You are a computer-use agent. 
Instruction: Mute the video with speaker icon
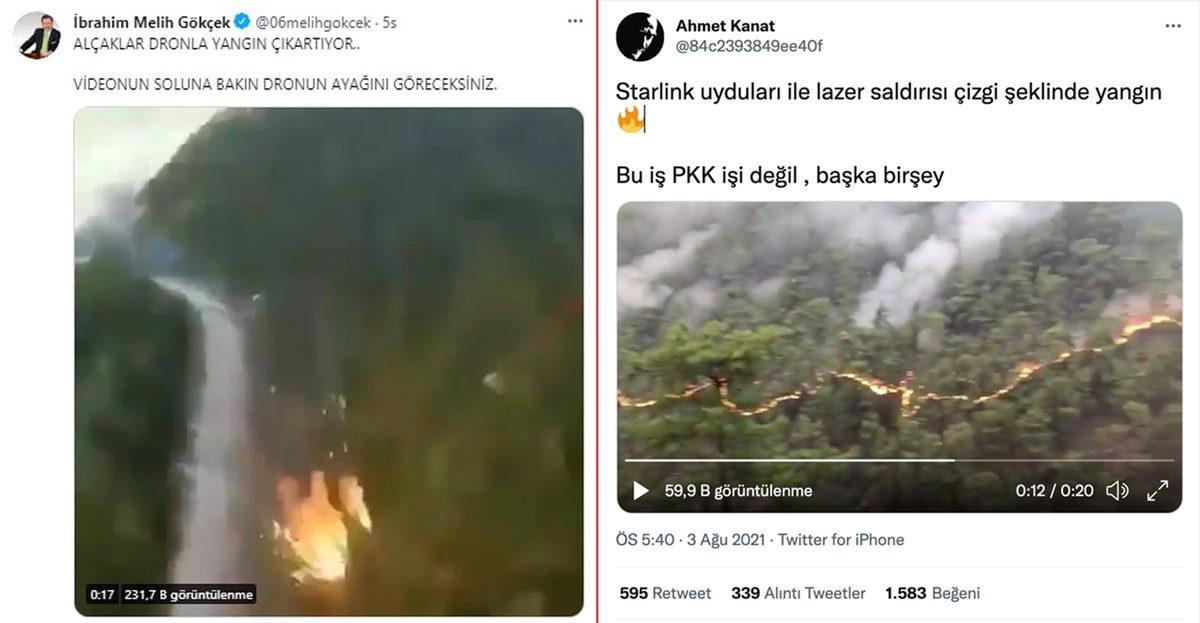[x=1117, y=490]
